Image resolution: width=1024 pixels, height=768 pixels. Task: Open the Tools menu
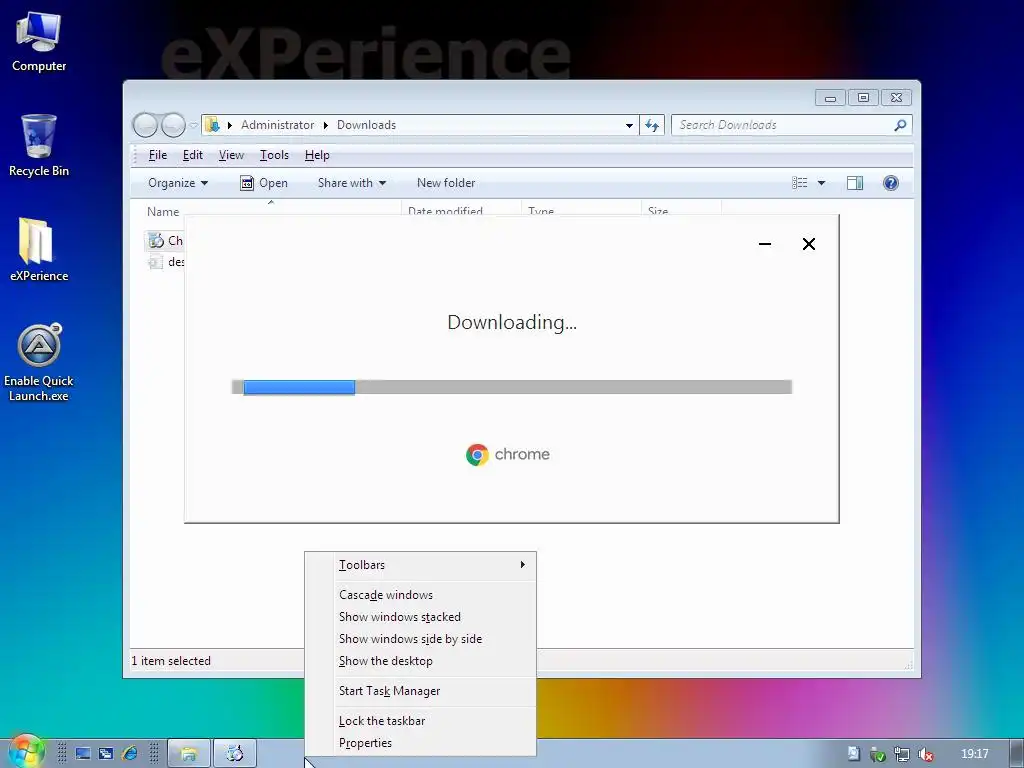click(x=274, y=155)
